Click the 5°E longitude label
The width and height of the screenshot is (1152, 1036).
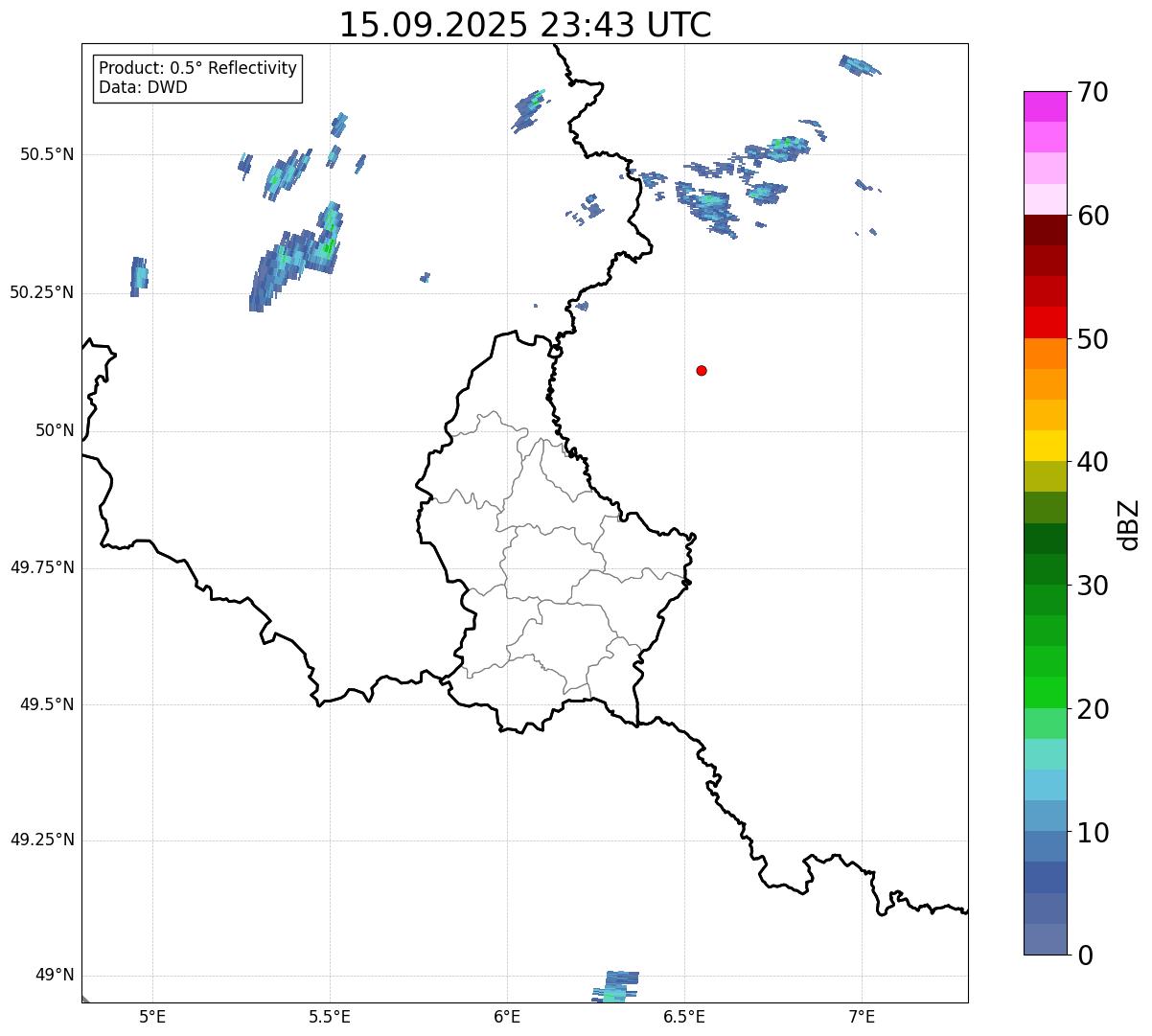point(152,1017)
